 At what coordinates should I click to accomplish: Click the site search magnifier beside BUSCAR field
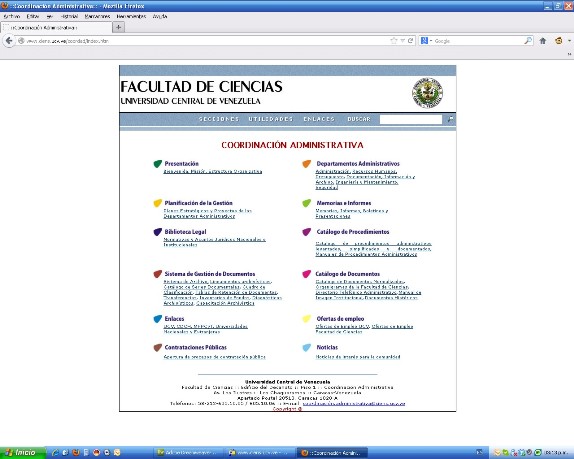click(450, 119)
